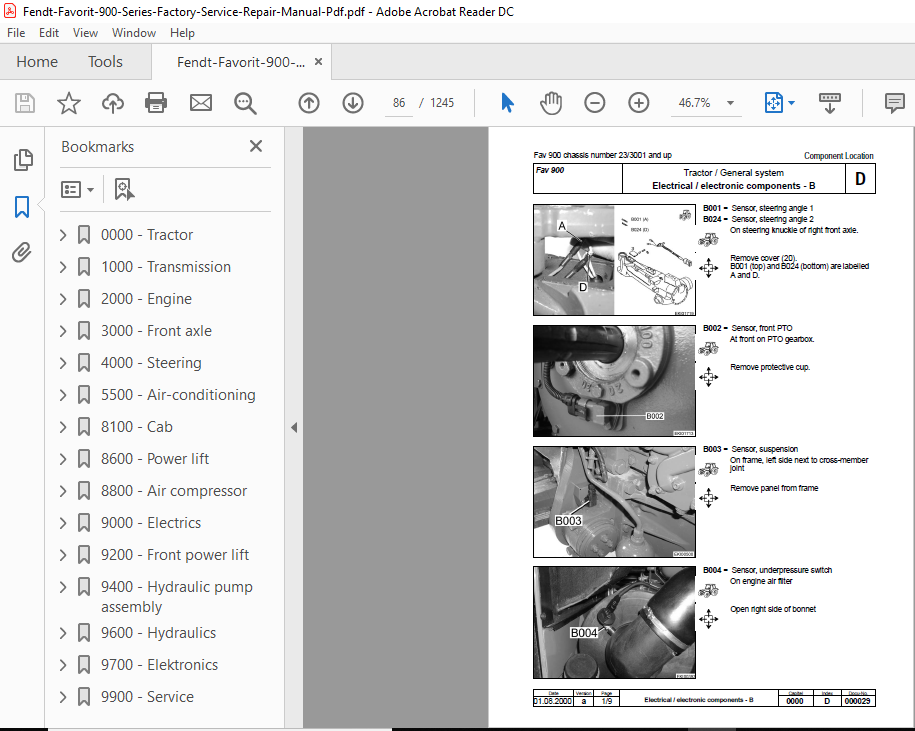This screenshot has width=915, height=731.
Task: Close the Bookmarks panel
Action: [256, 146]
